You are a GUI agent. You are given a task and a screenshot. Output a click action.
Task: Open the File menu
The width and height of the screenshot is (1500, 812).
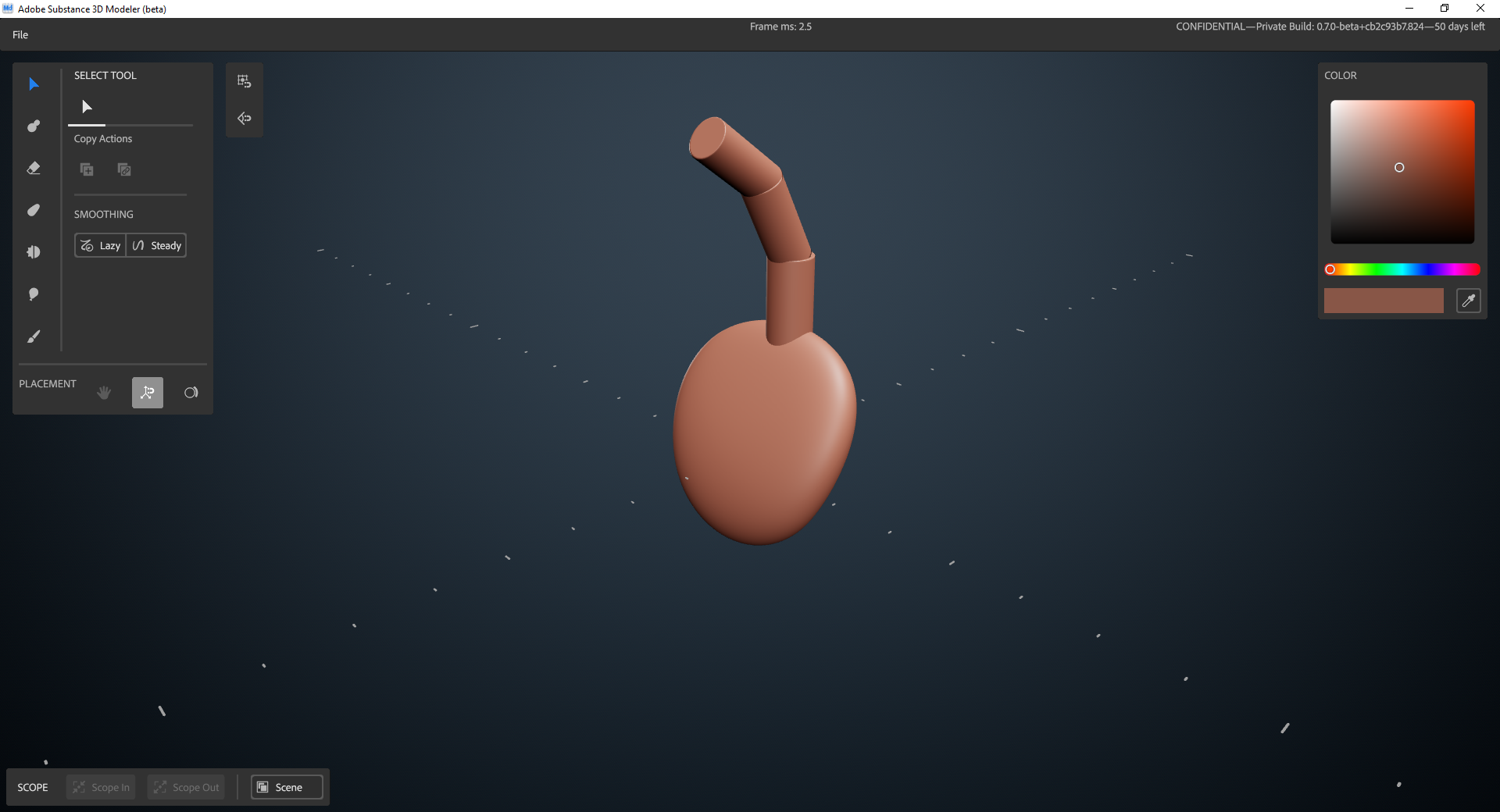(x=20, y=35)
